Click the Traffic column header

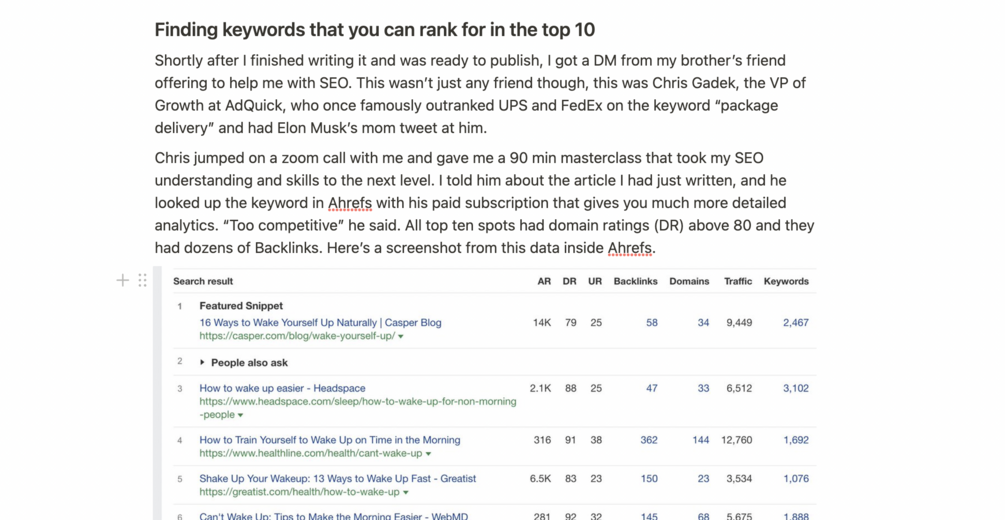click(x=738, y=281)
